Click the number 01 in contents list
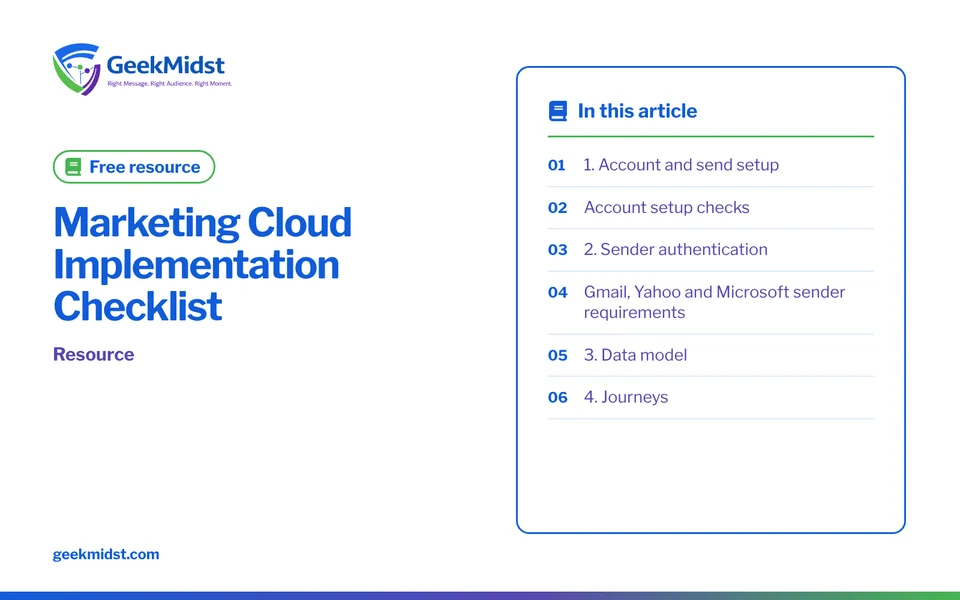The height and width of the screenshot is (600, 960). tap(557, 165)
